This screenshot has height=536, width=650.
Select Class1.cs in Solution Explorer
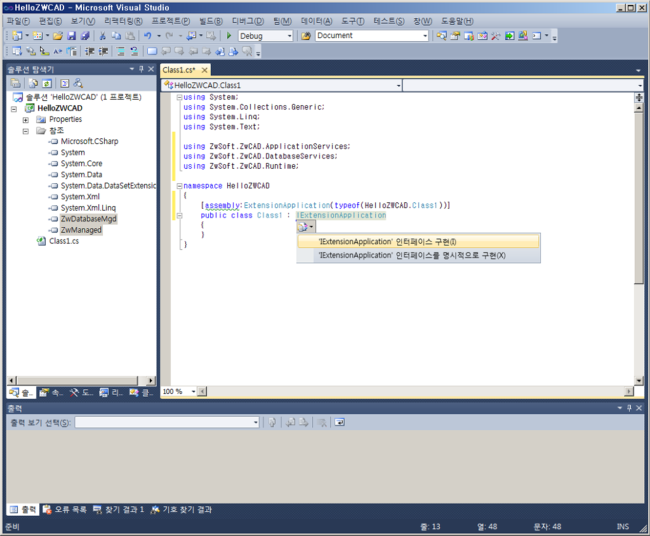coord(64,241)
